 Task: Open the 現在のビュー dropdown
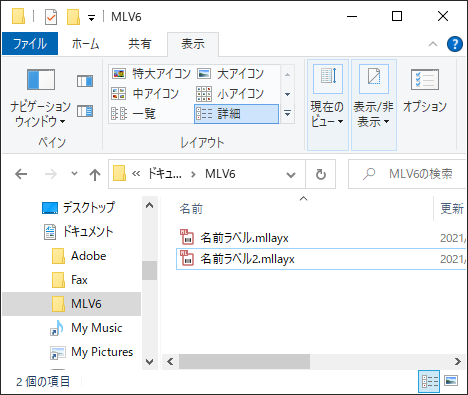point(328,105)
